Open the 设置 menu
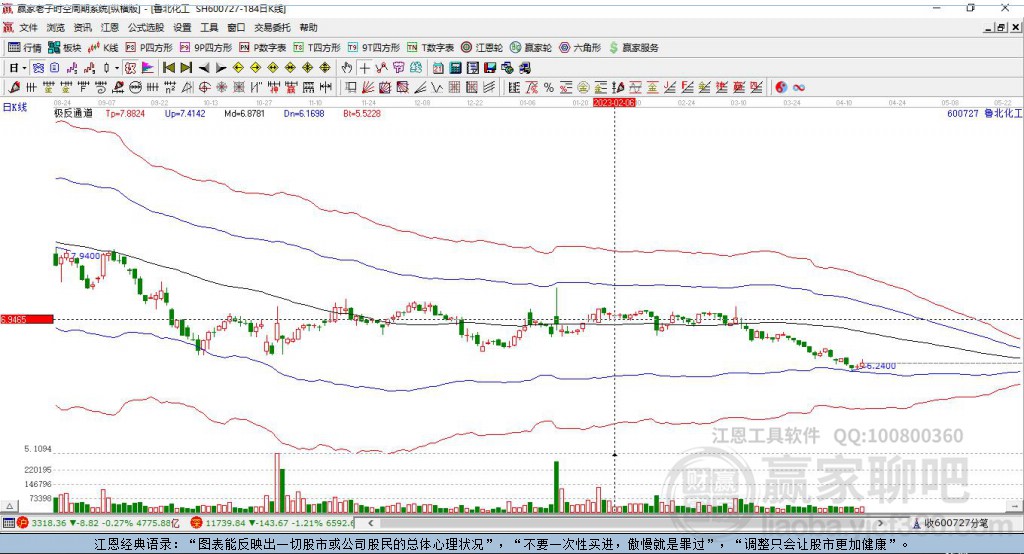This screenshot has width=1024, height=554. (182, 27)
